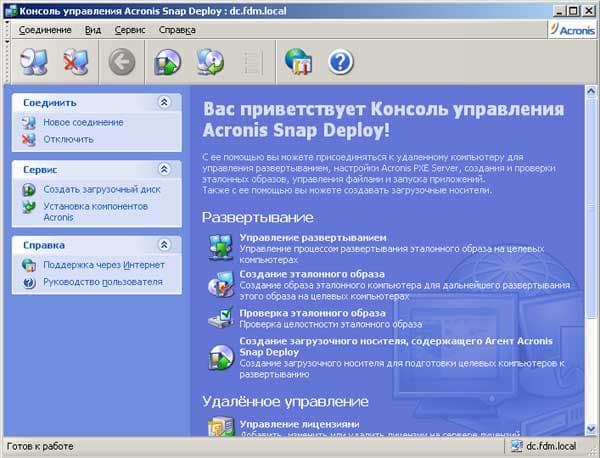The width and height of the screenshot is (600, 458).
Task: Click the dc.fdm.local status bar text
Action: (x=551, y=446)
